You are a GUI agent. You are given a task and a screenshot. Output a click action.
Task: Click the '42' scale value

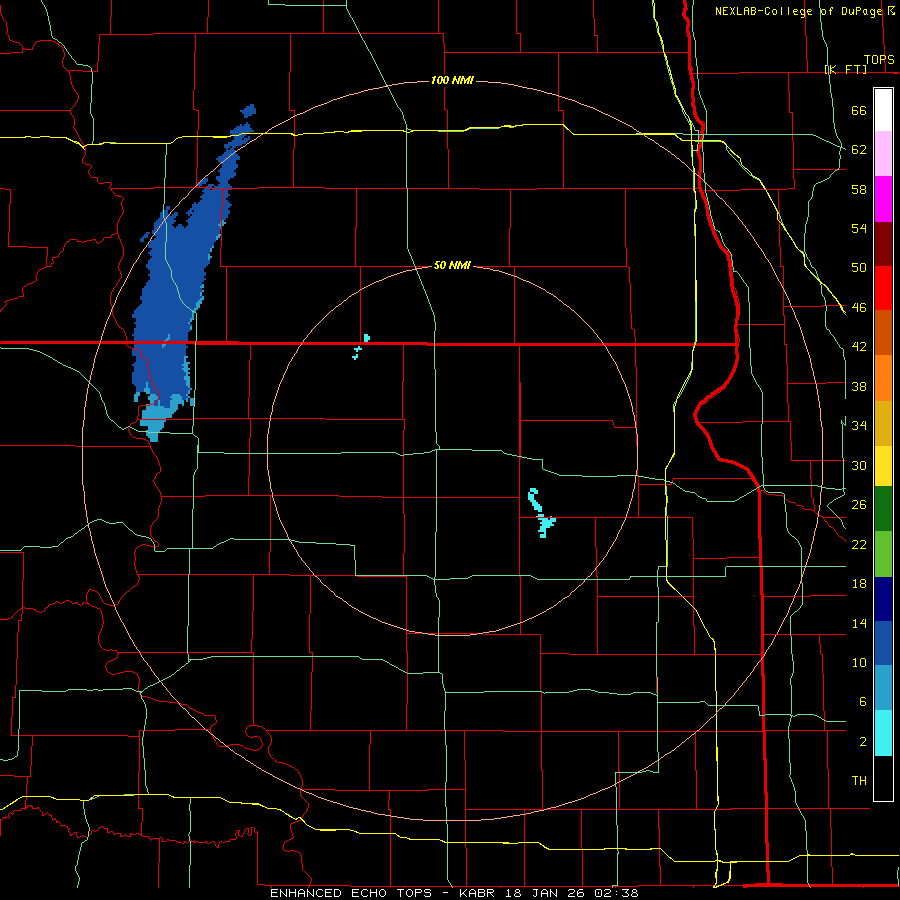859,347
